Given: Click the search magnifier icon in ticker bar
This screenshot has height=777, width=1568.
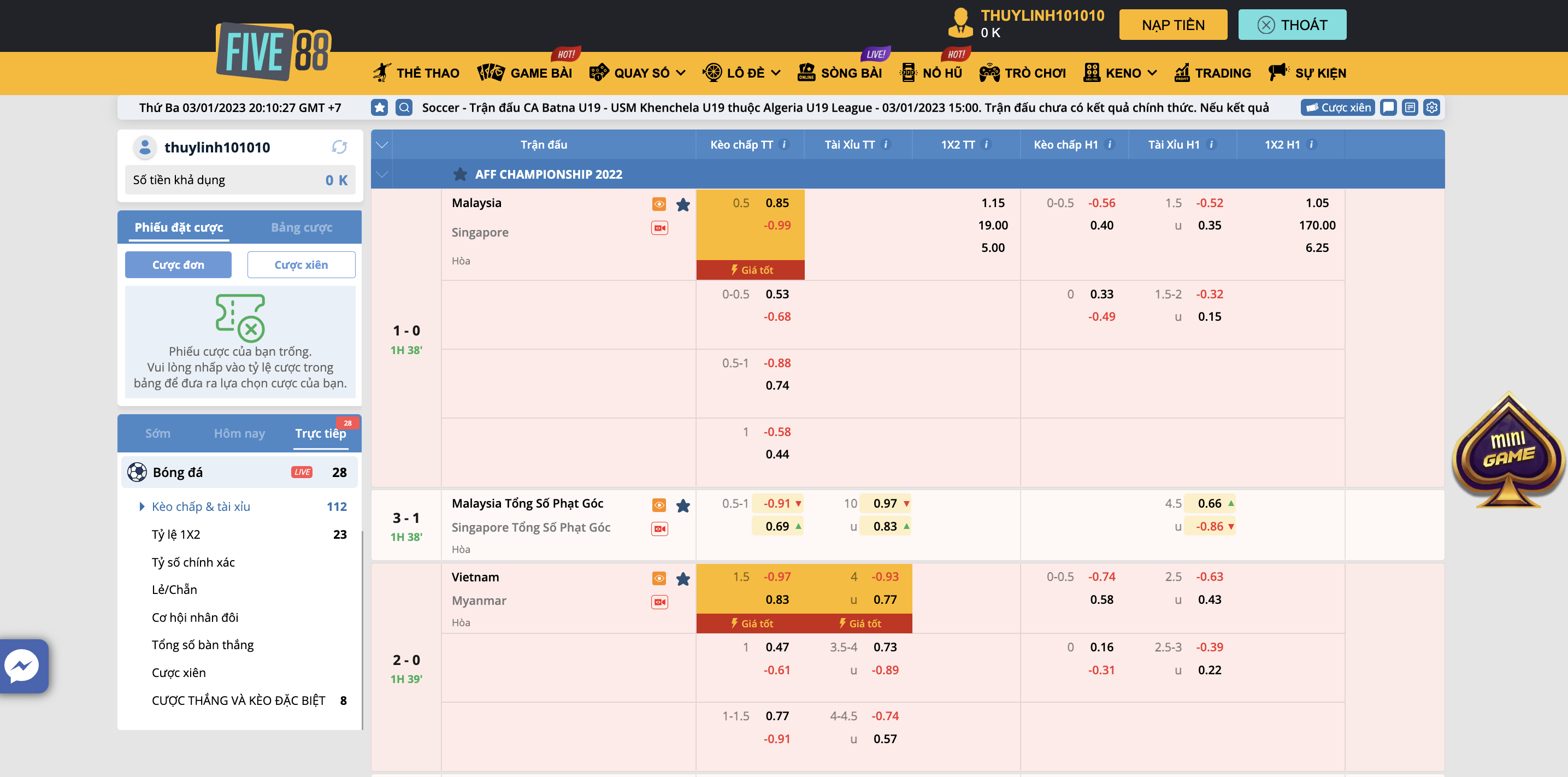Looking at the screenshot, I should (x=404, y=108).
